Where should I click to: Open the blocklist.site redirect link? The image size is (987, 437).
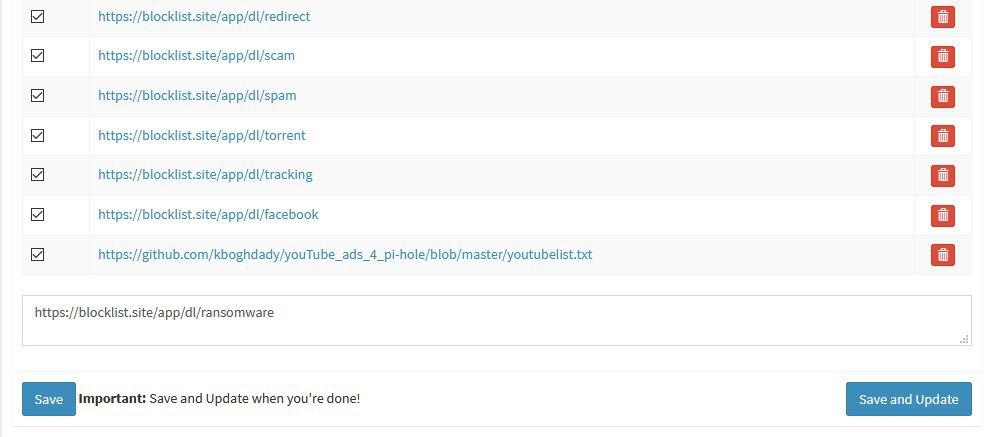(x=204, y=16)
